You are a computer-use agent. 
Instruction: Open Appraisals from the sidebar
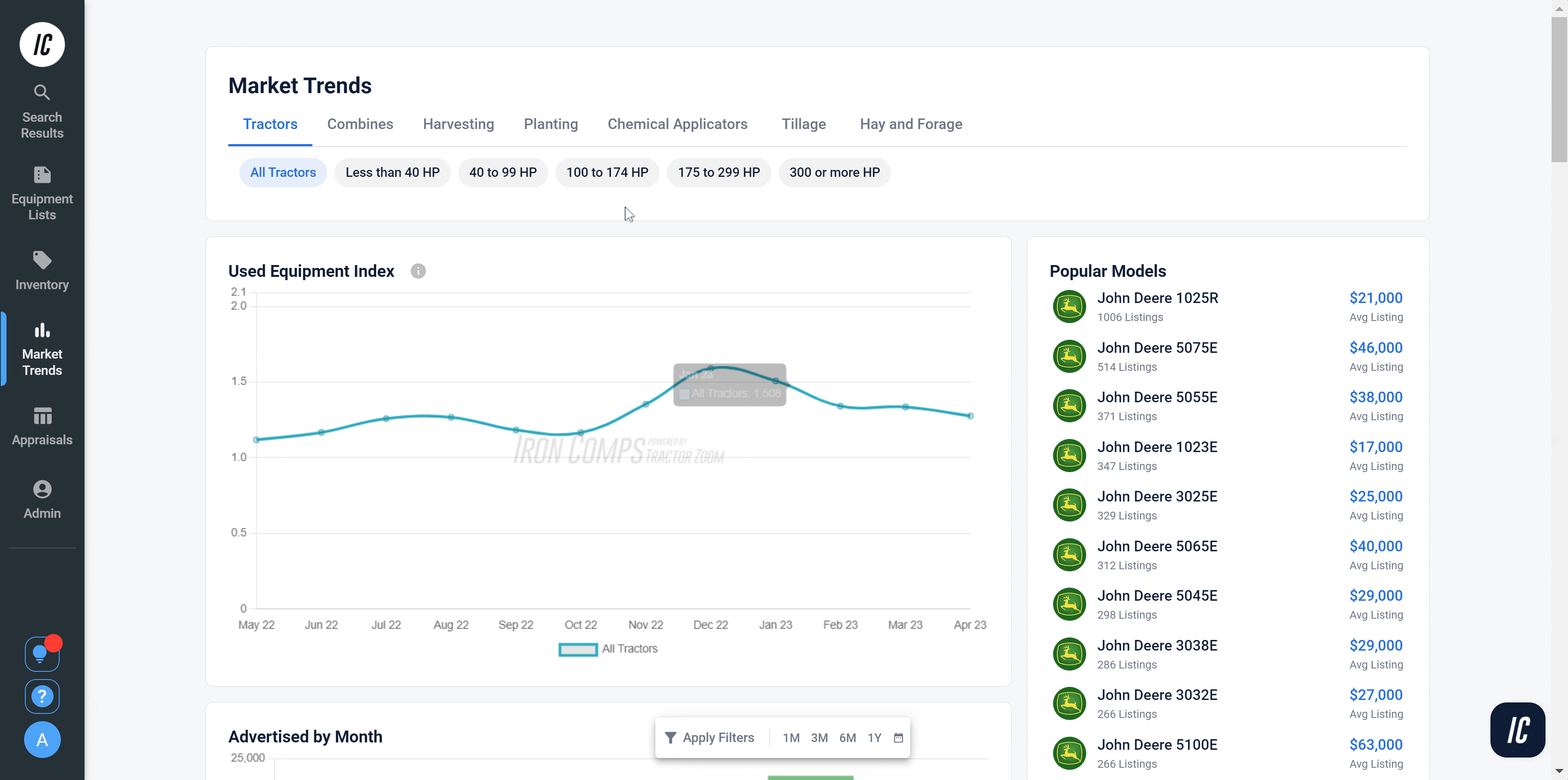pos(42,426)
